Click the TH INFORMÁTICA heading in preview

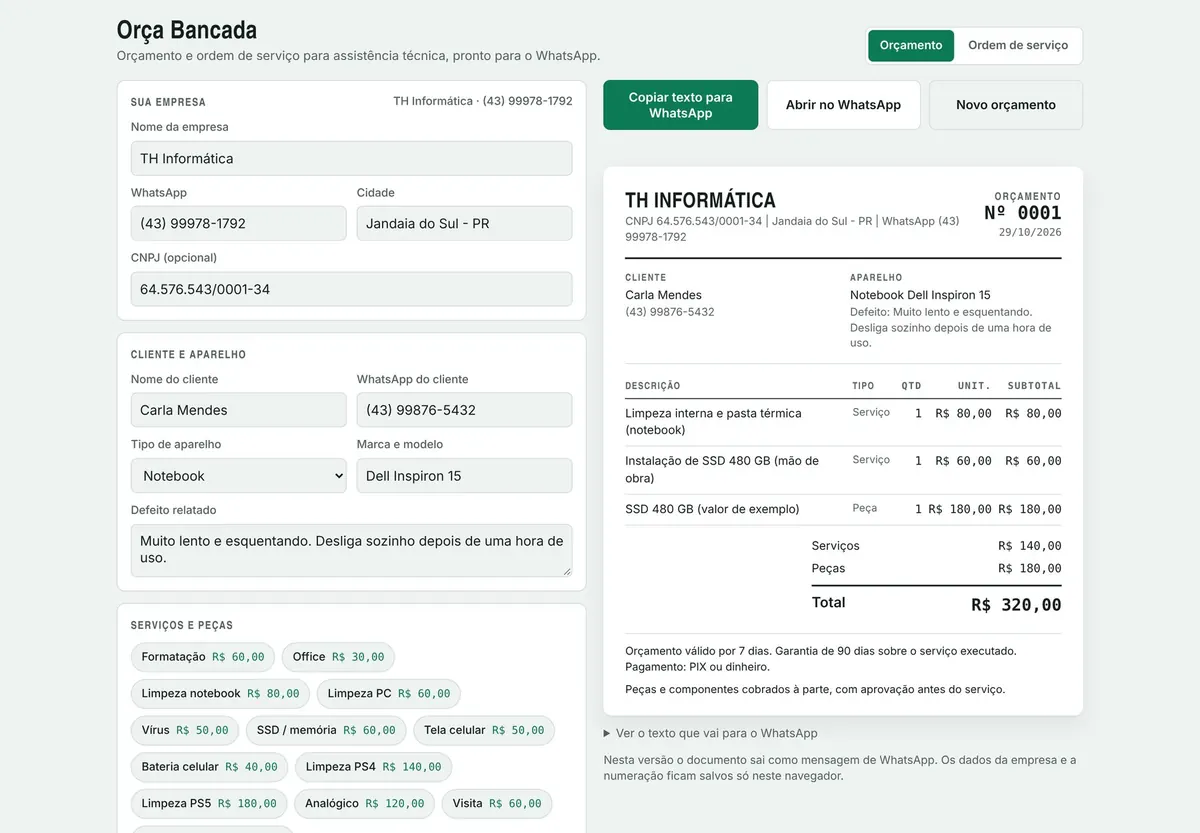click(700, 200)
